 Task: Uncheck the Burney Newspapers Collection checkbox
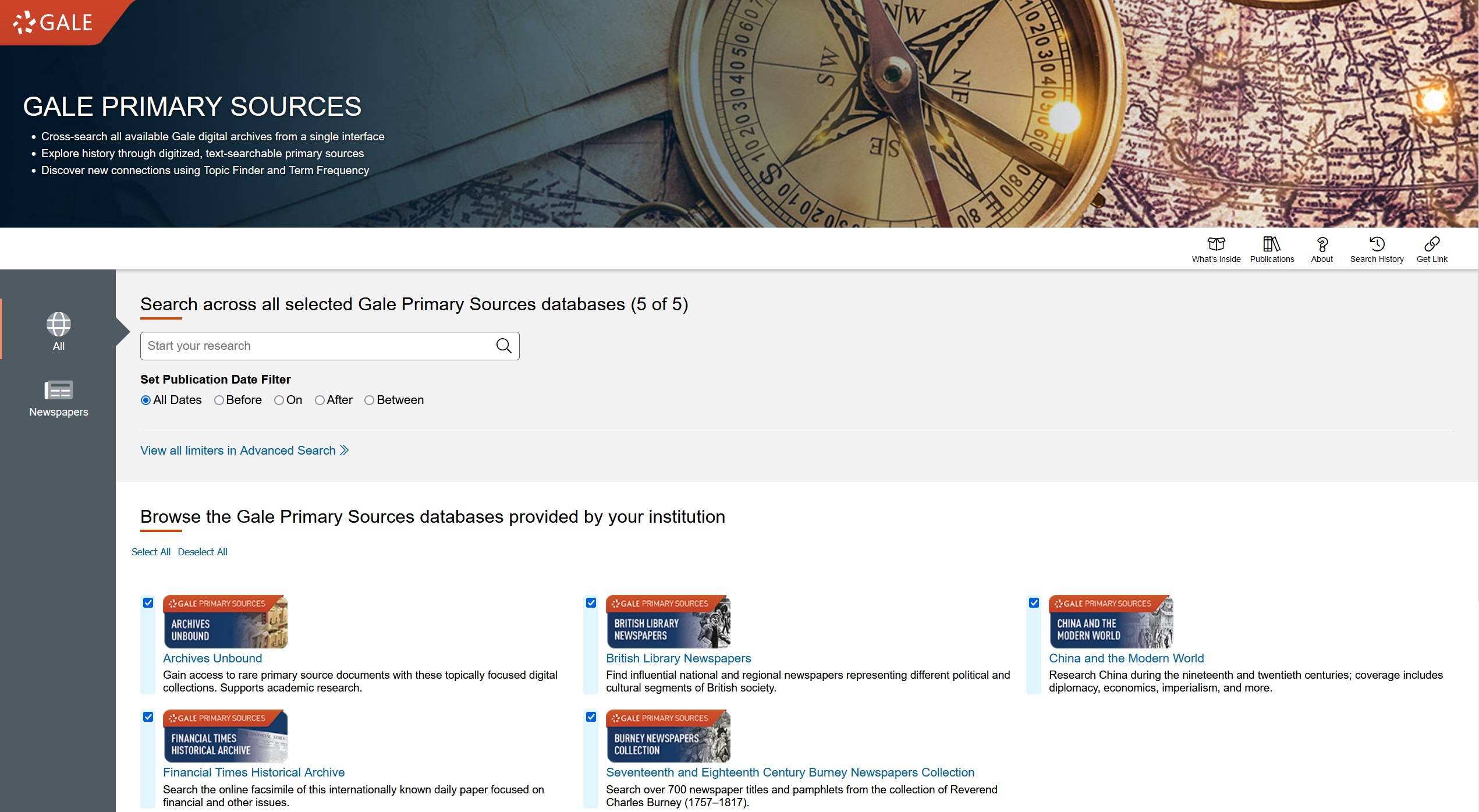pyautogui.click(x=591, y=717)
